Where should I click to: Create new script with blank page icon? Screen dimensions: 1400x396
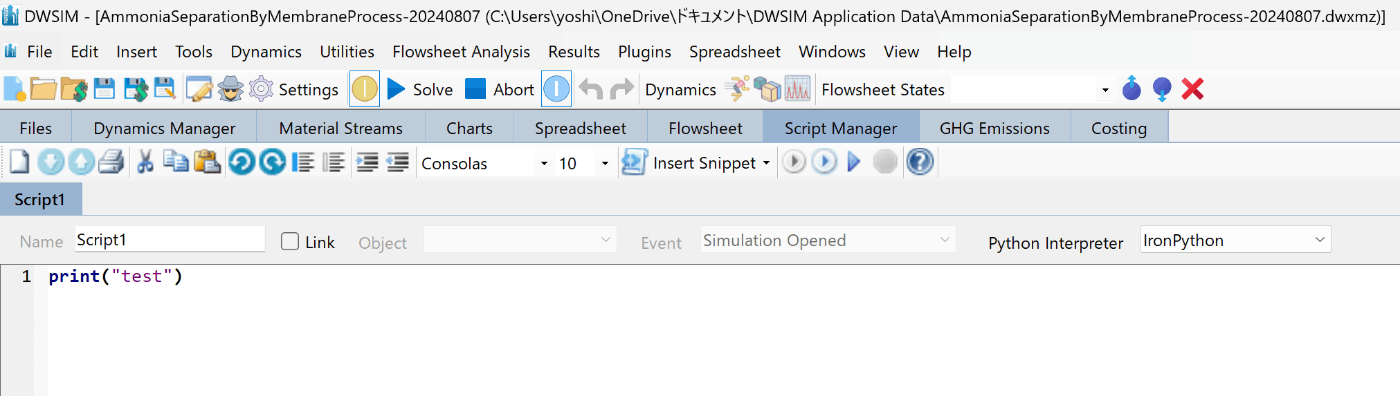coord(20,162)
